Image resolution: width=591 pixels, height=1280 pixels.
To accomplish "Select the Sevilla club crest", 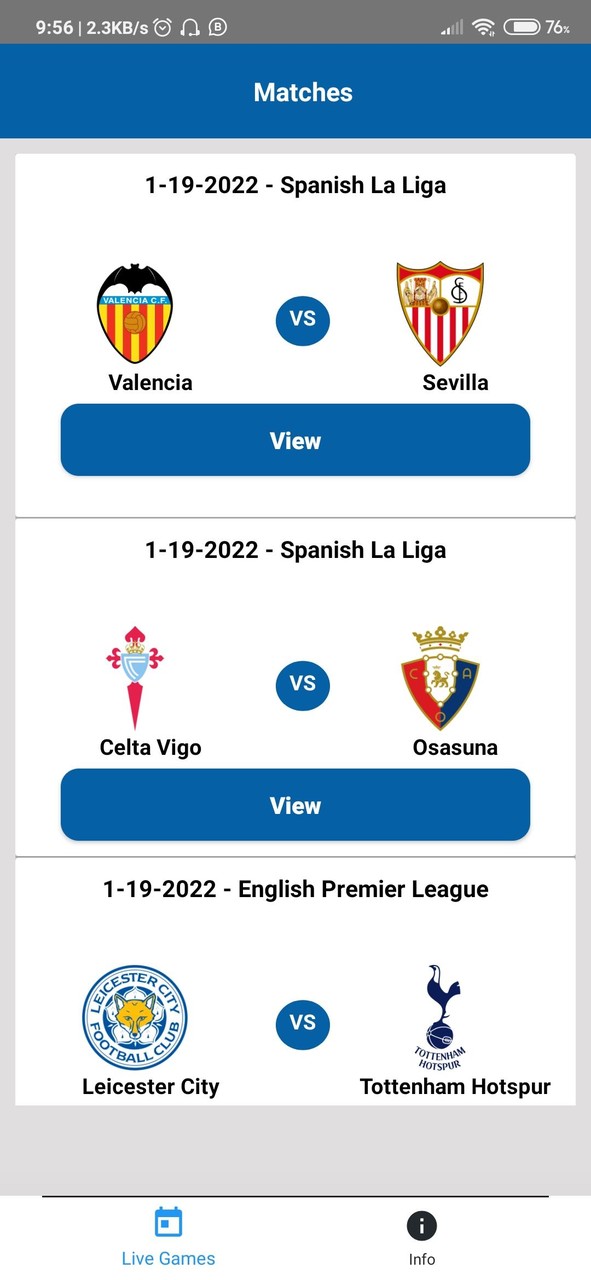I will pyautogui.click(x=440, y=310).
